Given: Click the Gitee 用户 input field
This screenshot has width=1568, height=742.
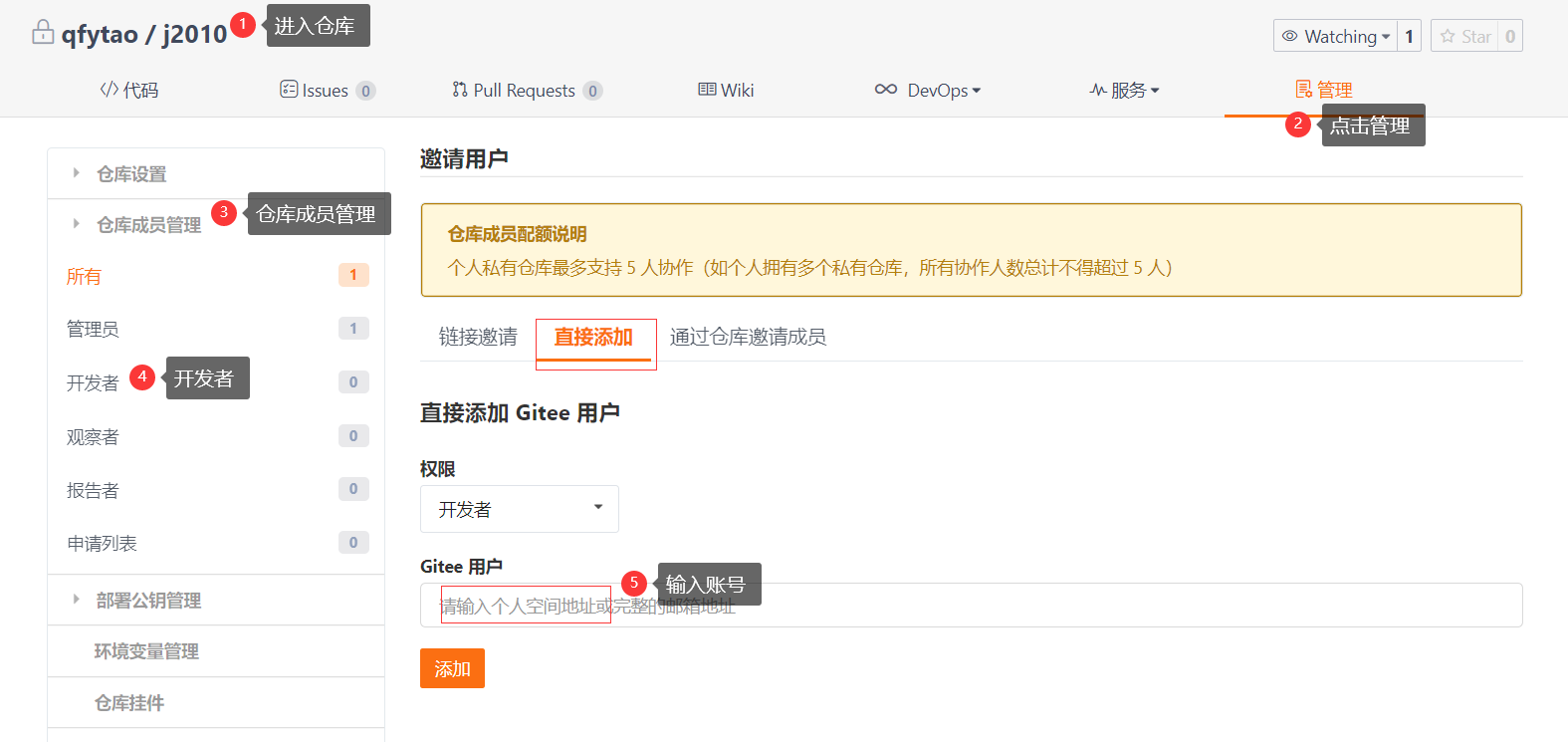Looking at the screenshot, I should (972, 606).
